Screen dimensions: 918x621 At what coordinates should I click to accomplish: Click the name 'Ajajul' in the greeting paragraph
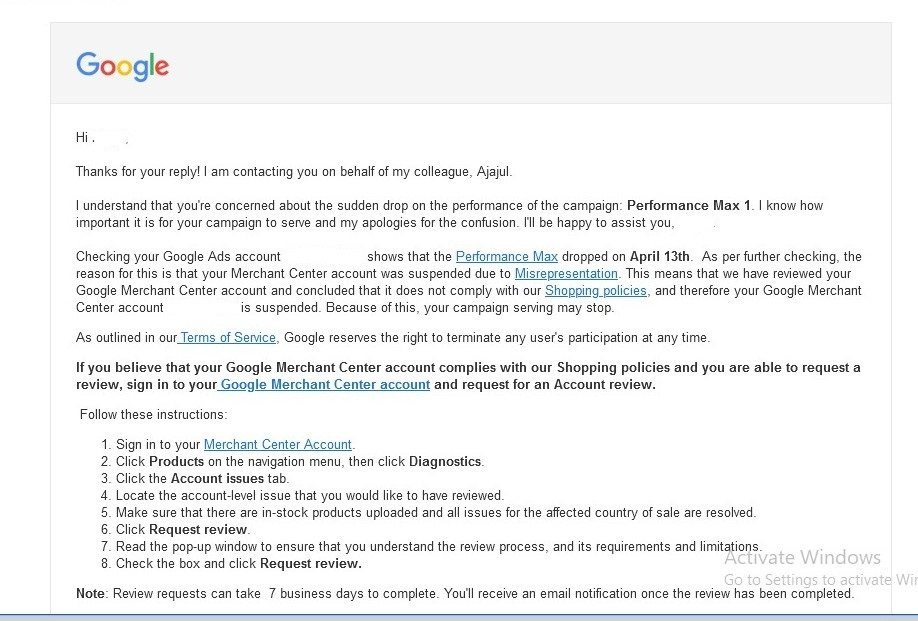[494, 171]
